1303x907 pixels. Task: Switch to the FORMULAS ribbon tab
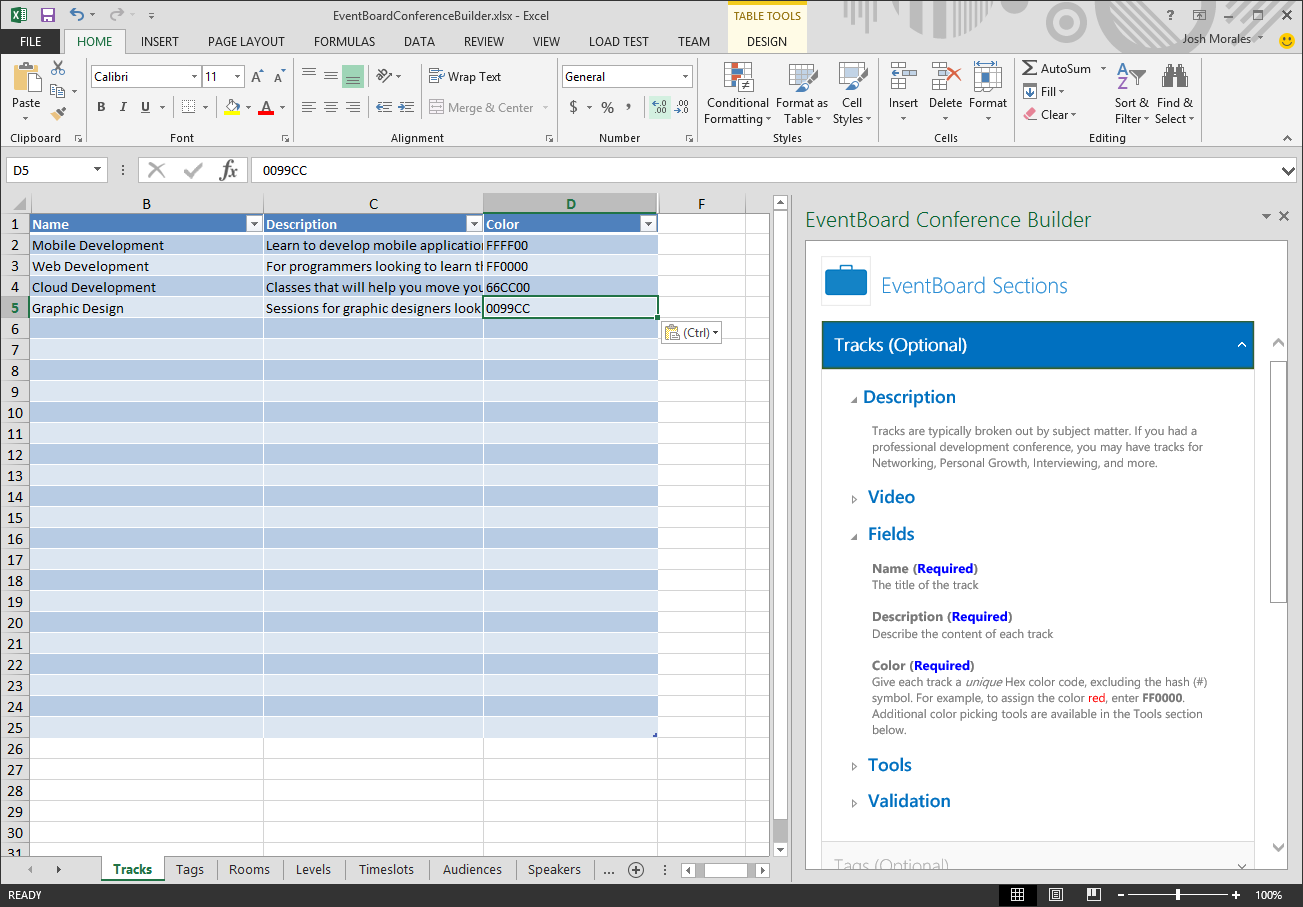[x=344, y=41]
